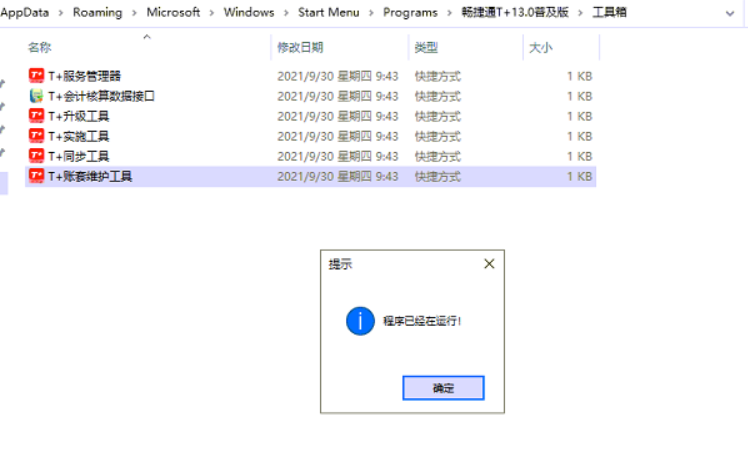Click 工具箱 folder in breadcrumb
The image size is (748, 476).
tap(609, 12)
